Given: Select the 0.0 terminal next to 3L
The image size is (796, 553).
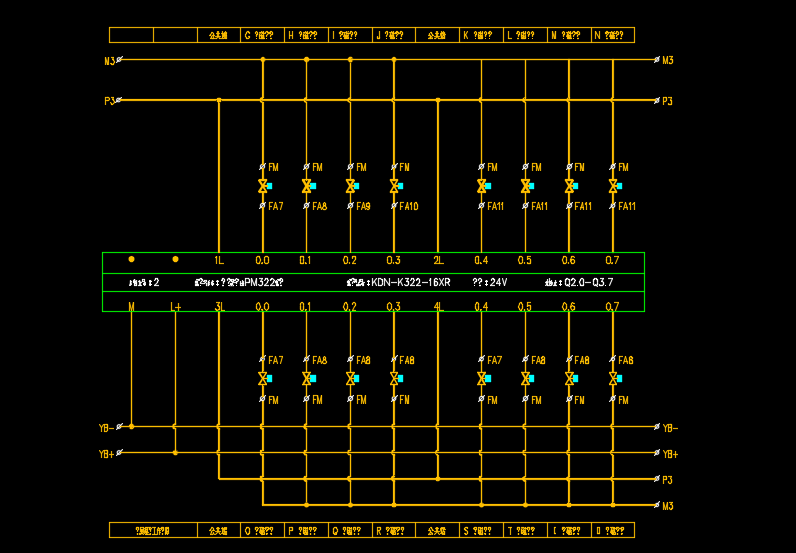Looking at the screenshot, I should tap(262, 307).
